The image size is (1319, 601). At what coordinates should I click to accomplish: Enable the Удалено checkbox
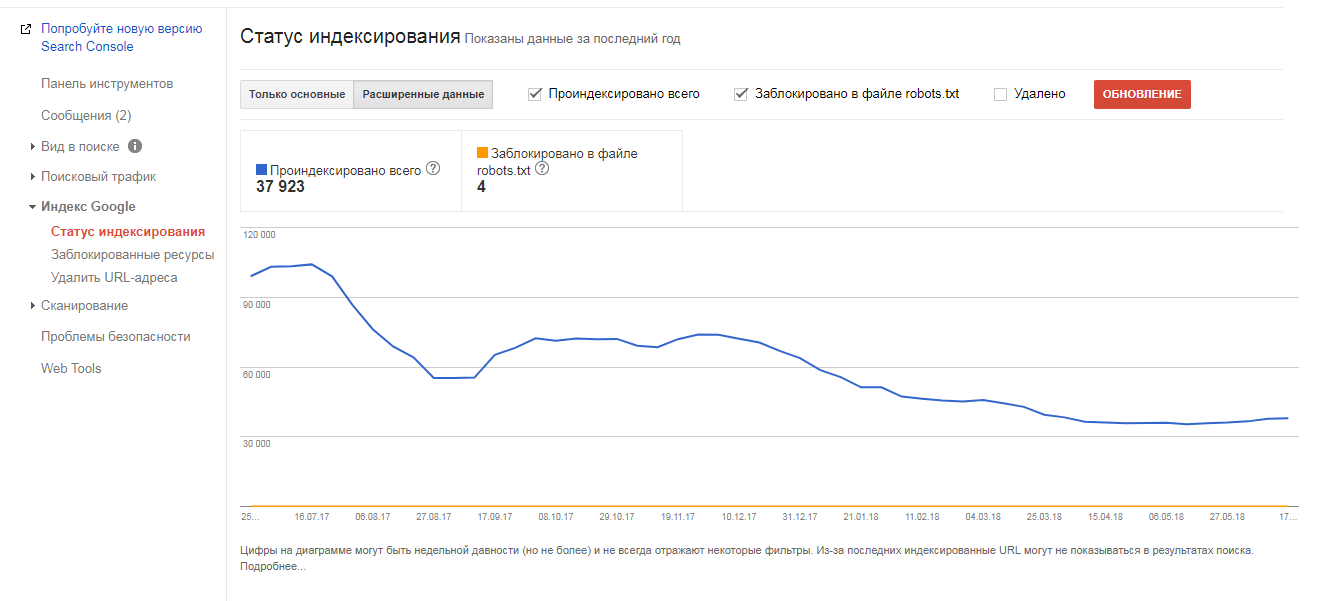click(x=1000, y=94)
